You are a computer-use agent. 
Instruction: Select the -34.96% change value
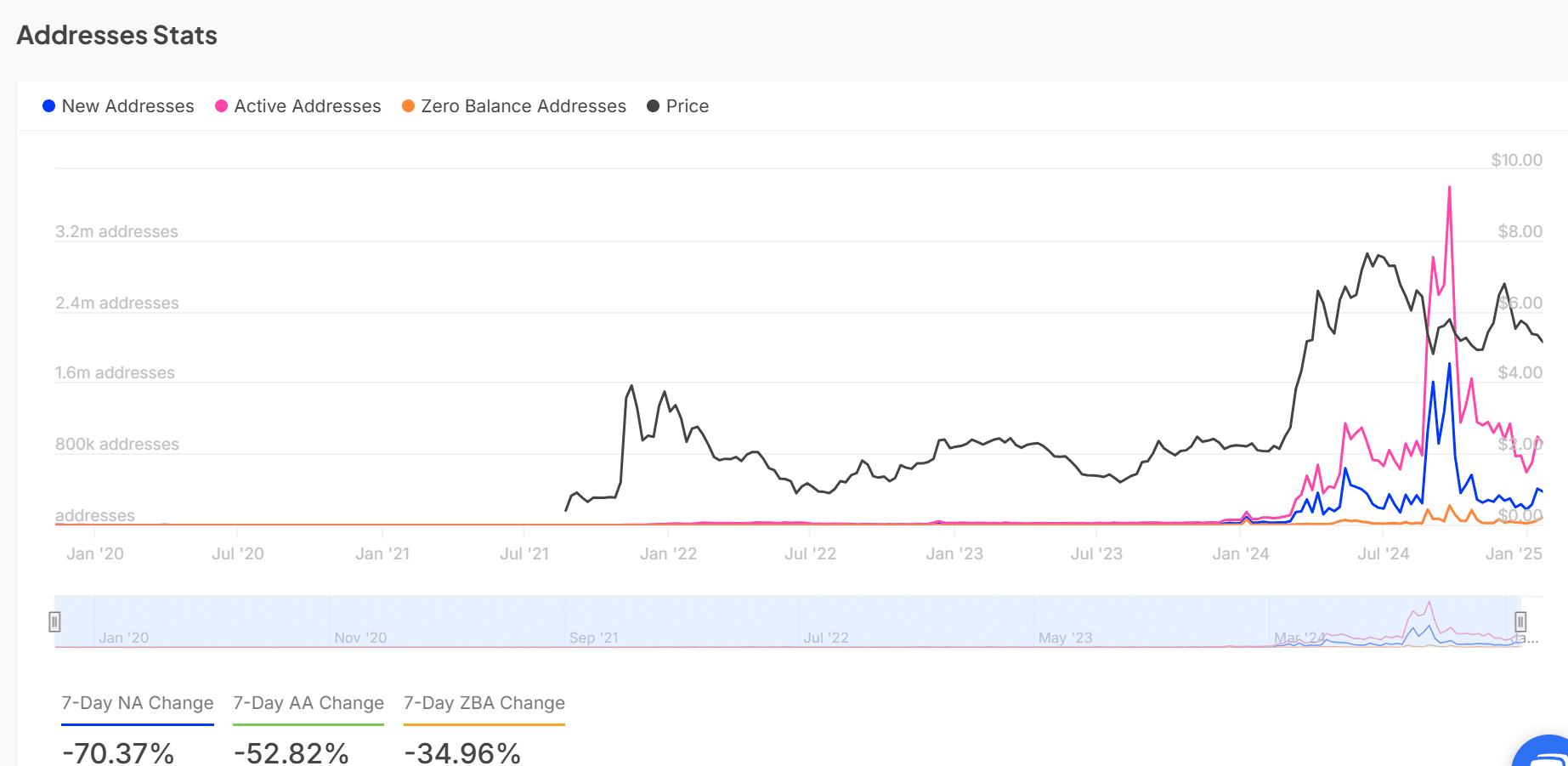click(x=462, y=752)
